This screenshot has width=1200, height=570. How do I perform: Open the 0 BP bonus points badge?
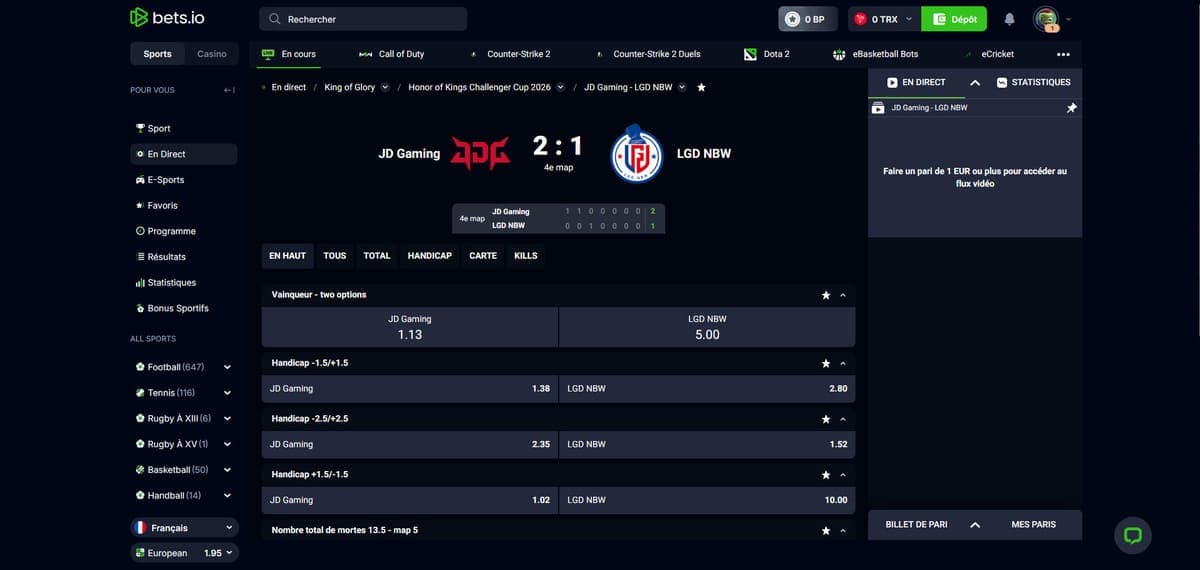808,19
